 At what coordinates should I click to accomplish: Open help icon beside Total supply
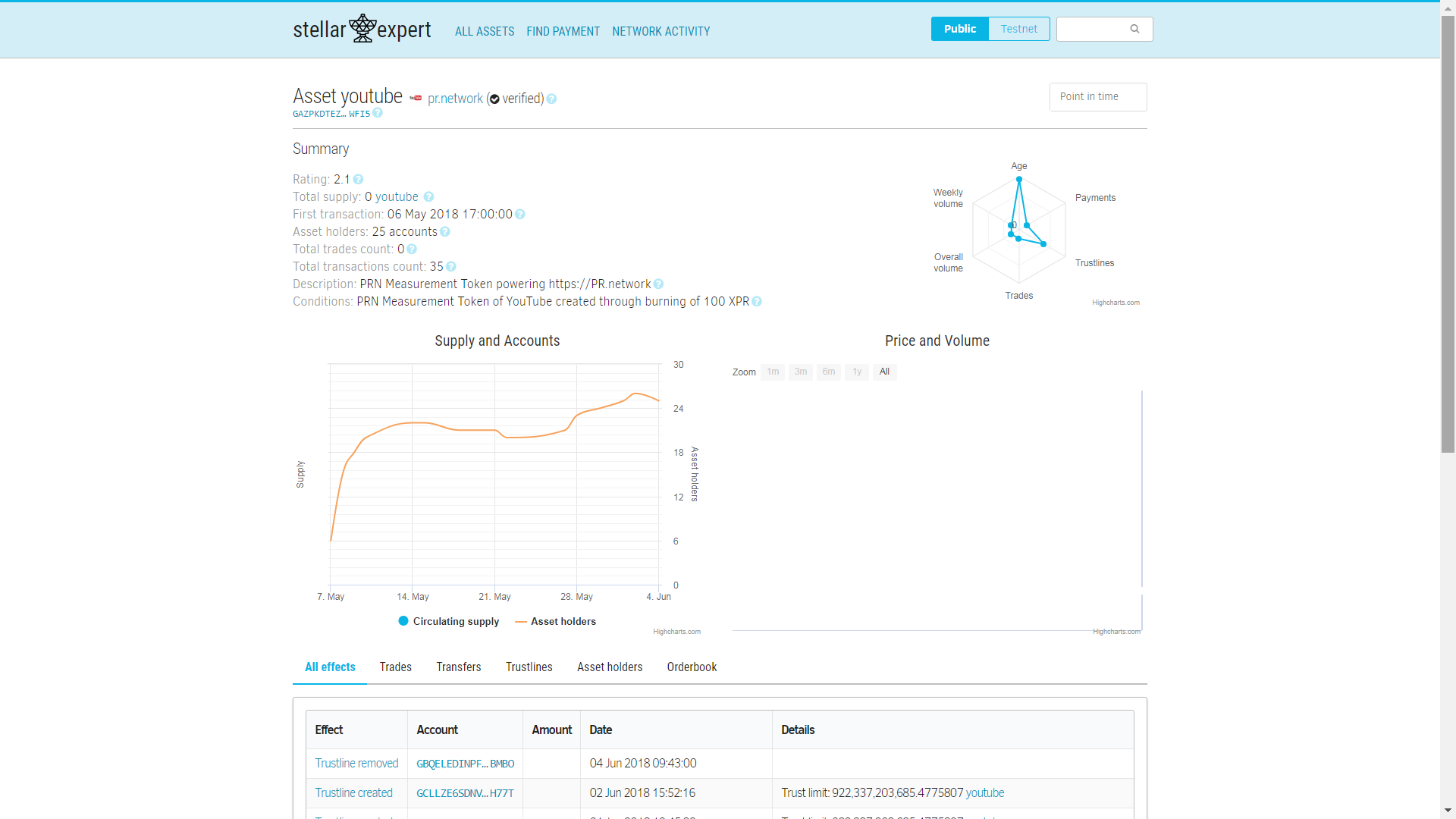coord(428,197)
